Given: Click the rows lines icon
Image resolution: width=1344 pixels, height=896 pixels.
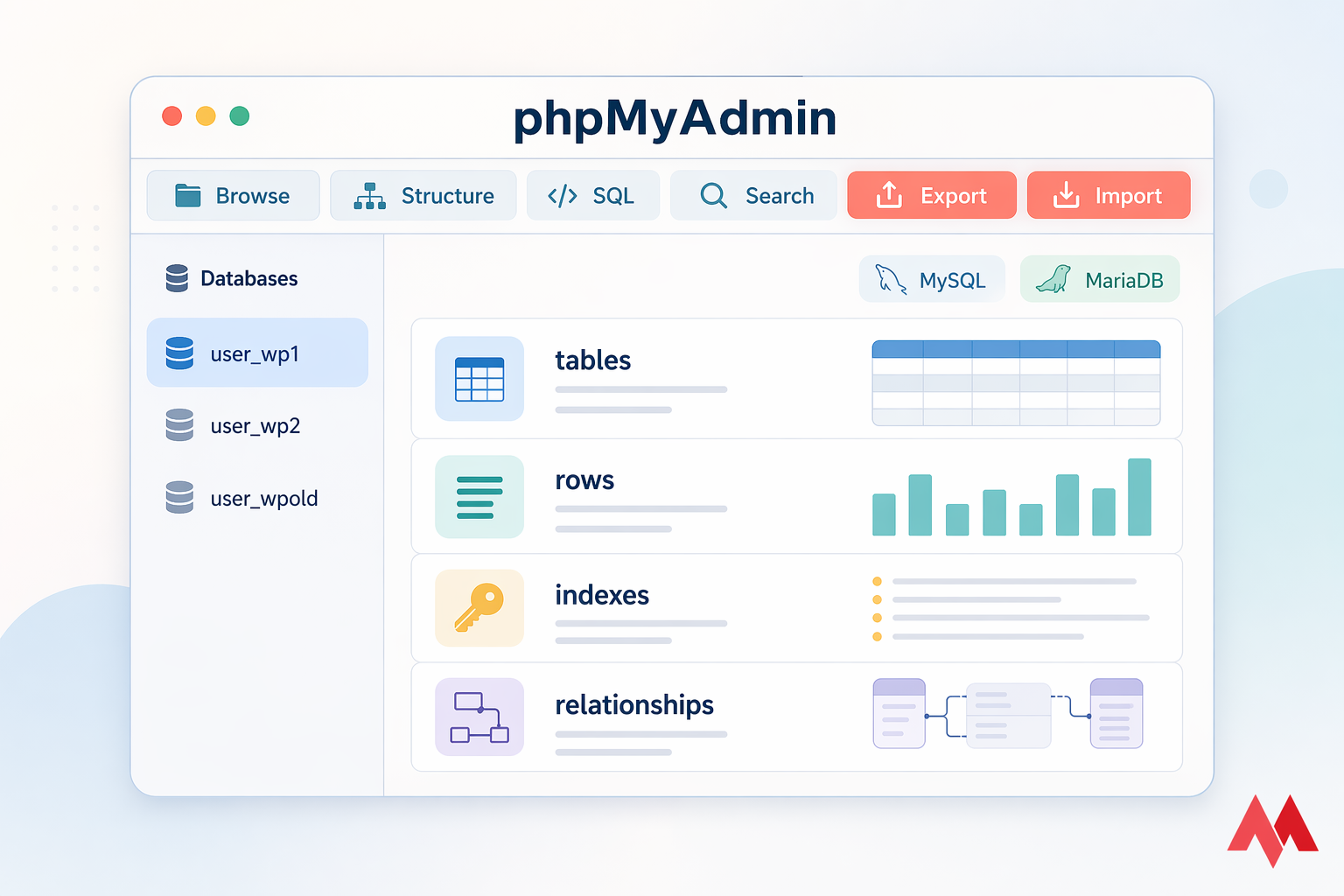Looking at the screenshot, I should click(479, 497).
